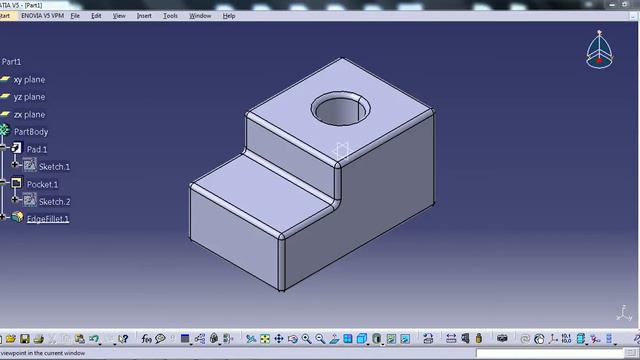Open the Tools menu
640x360 pixels.
pyautogui.click(x=170, y=16)
